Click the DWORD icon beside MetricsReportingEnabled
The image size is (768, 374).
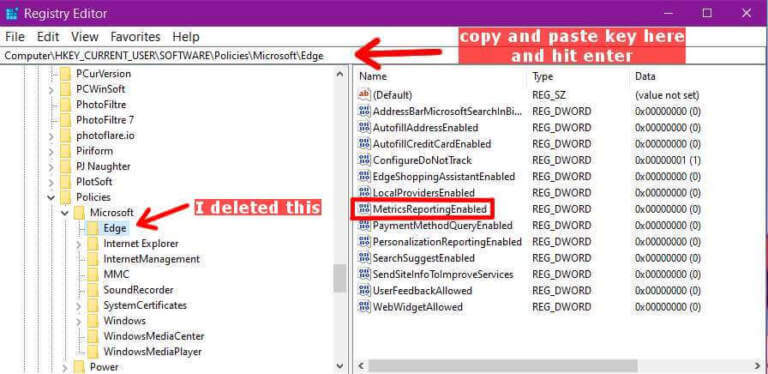[x=364, y=210]
